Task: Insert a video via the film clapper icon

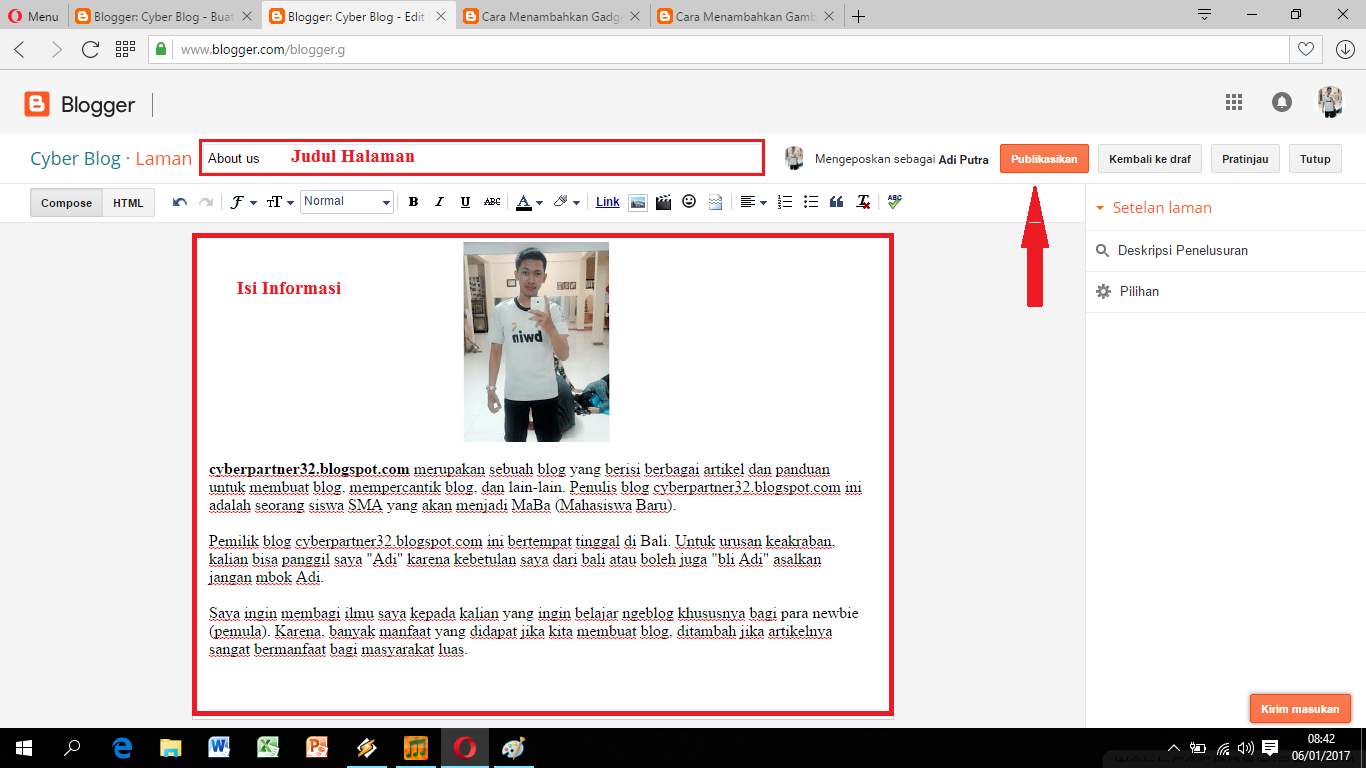Action: [662, 202]
